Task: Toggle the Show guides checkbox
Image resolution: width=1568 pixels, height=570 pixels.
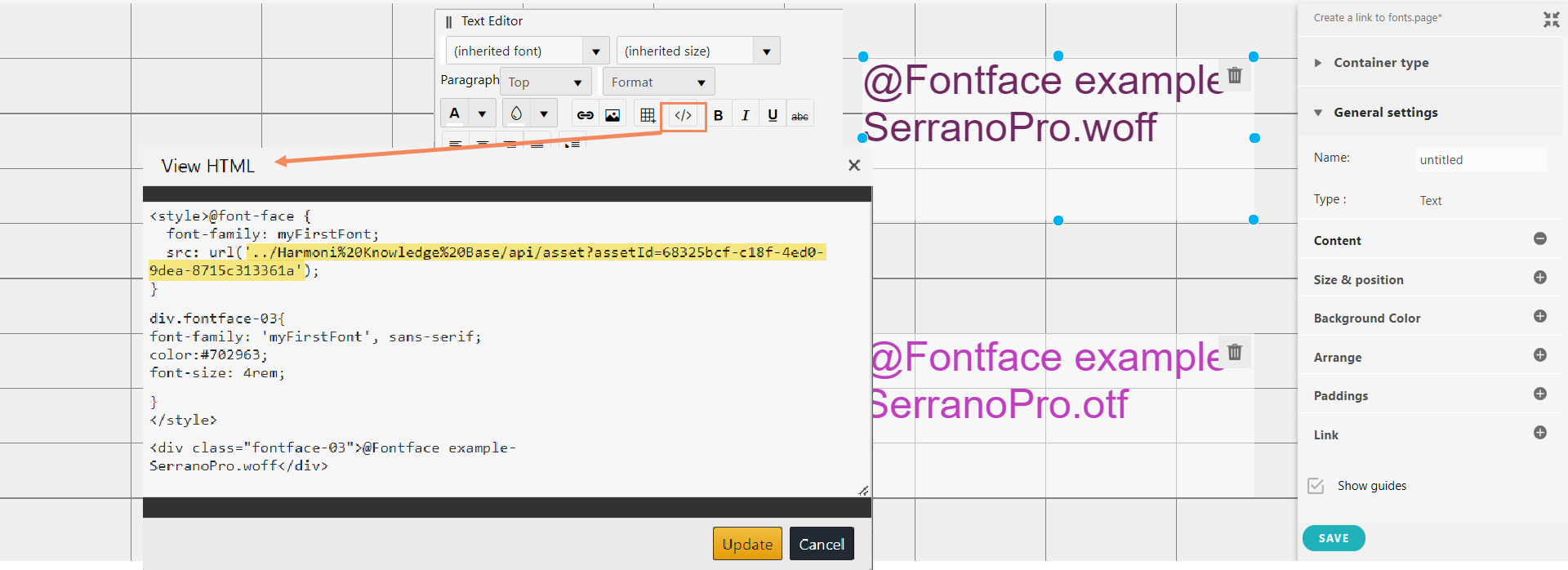Action: point(1316,486)
